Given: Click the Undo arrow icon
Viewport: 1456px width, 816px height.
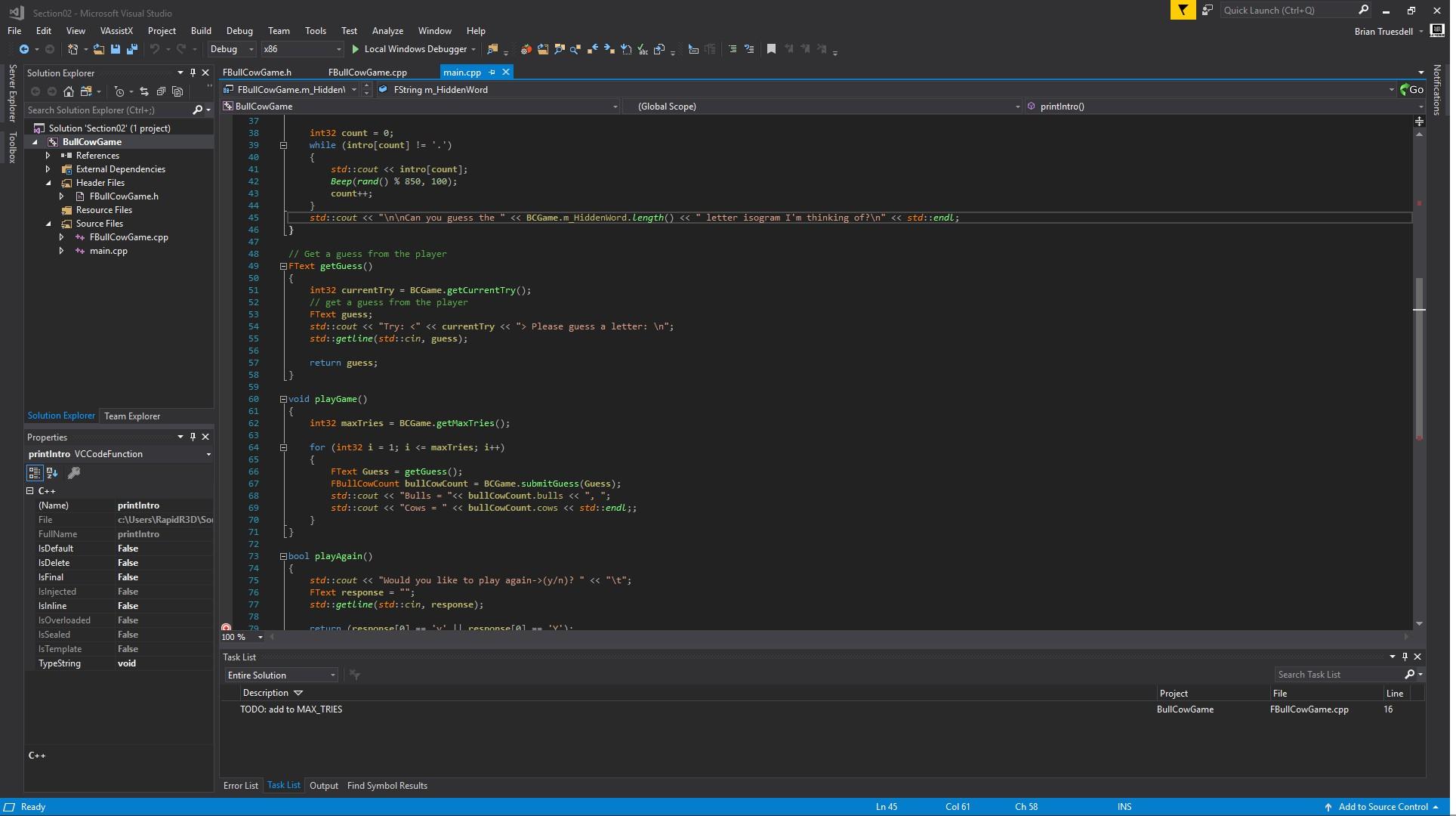Looking at the screenshot, I should [x=155, y=49].
